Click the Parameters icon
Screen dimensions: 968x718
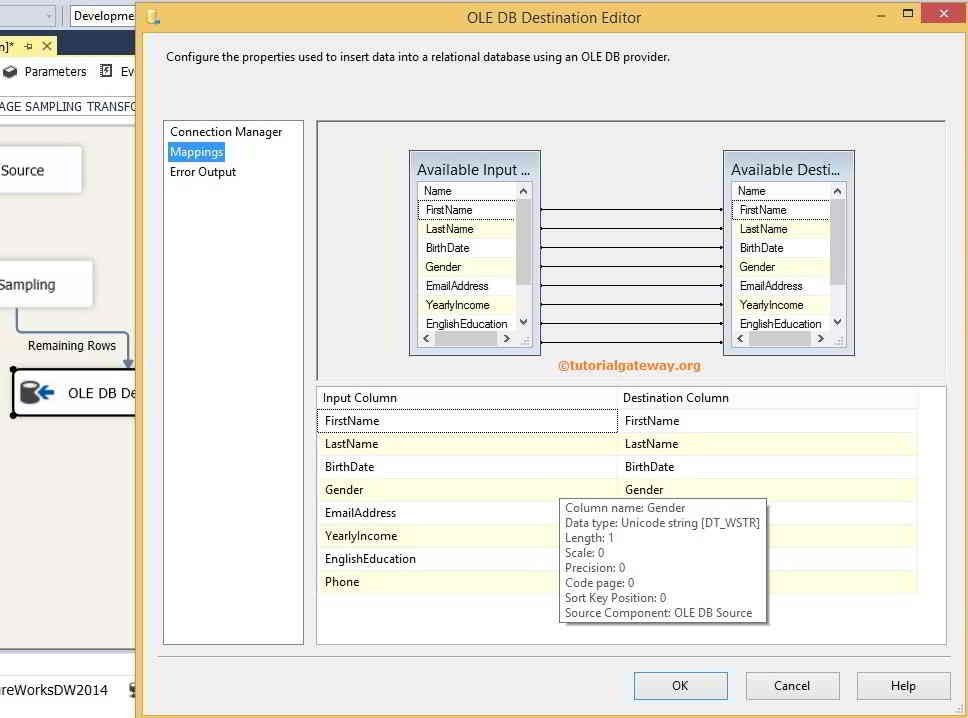pos(10,72)
